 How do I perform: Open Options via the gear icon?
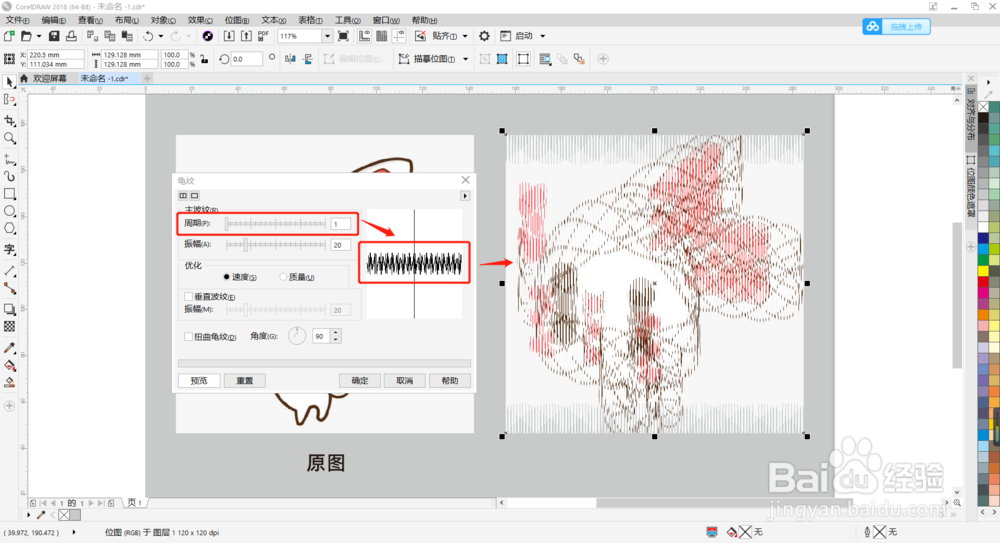click(484, 36)
